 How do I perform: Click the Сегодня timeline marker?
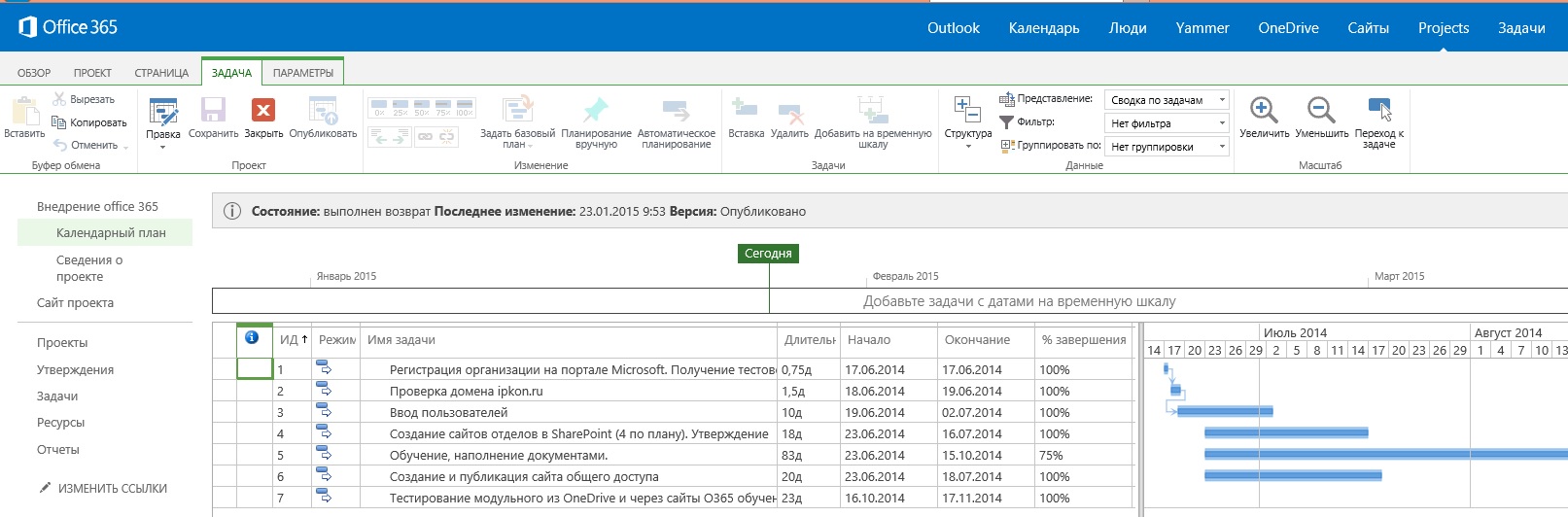click(768, 253)
